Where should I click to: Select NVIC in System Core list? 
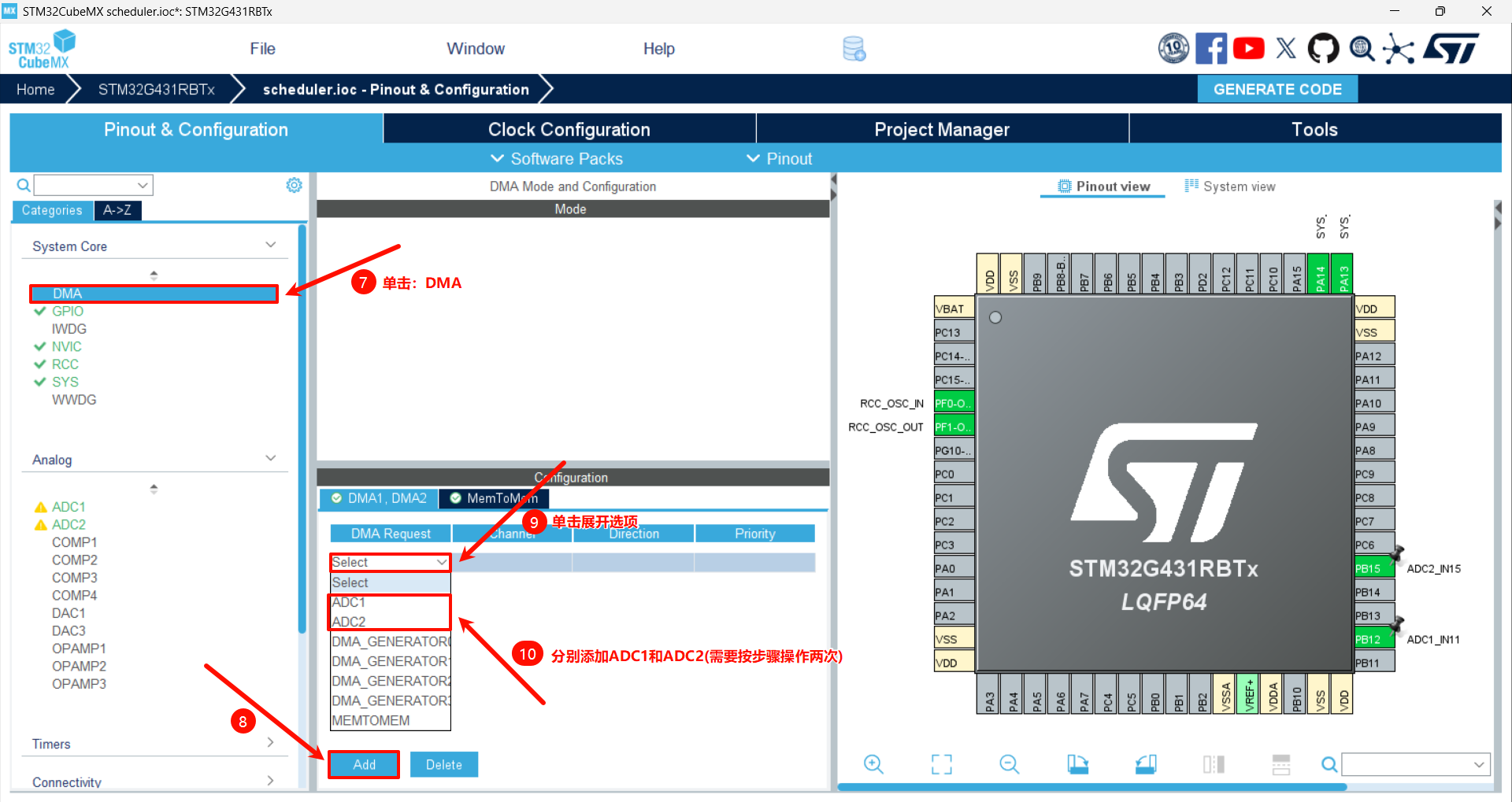click(67, 346)
